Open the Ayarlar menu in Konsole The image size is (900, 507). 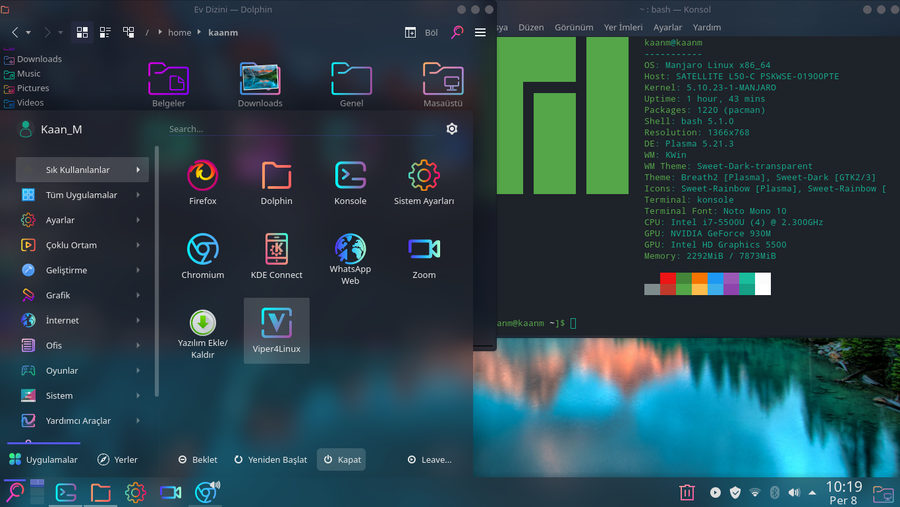coord(667,27)
